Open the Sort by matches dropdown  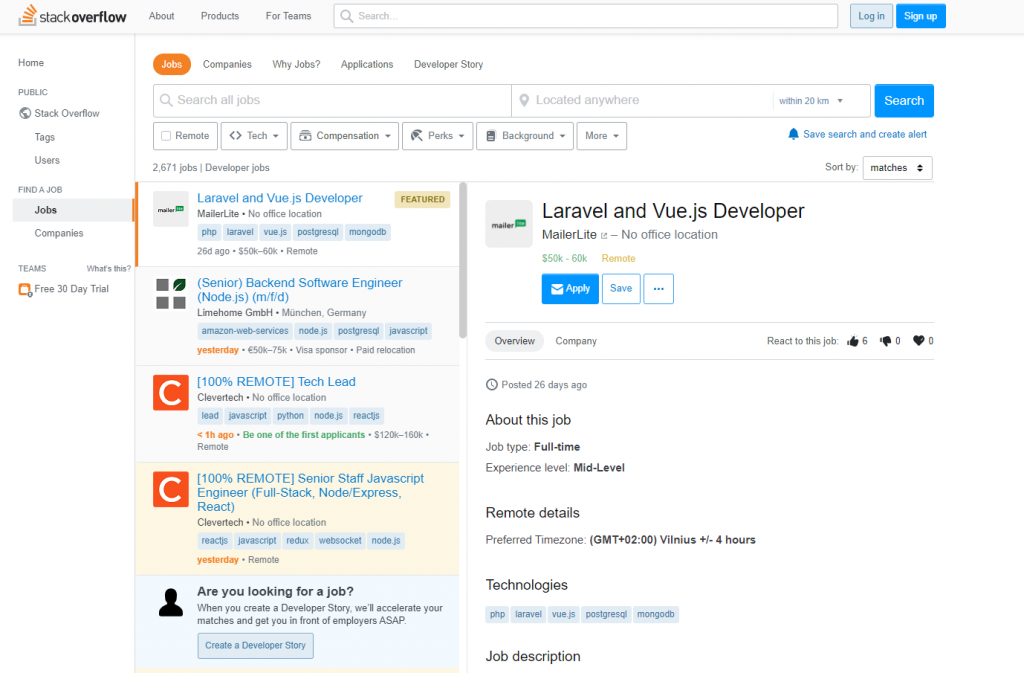pyautogui.click(x=896, y=167)
